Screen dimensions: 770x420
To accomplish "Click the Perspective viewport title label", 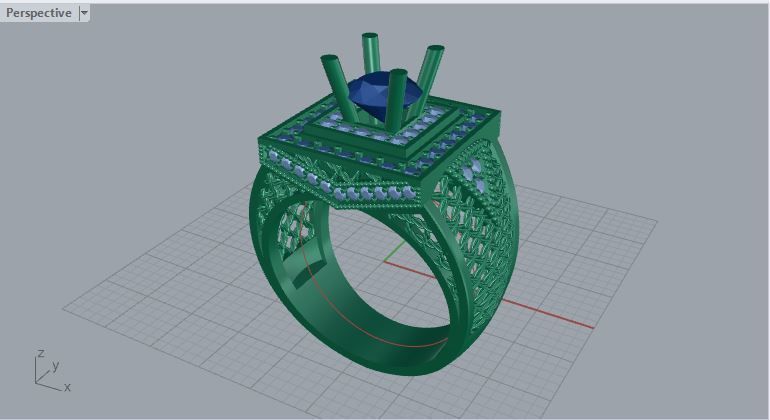I will pos(38,13).
